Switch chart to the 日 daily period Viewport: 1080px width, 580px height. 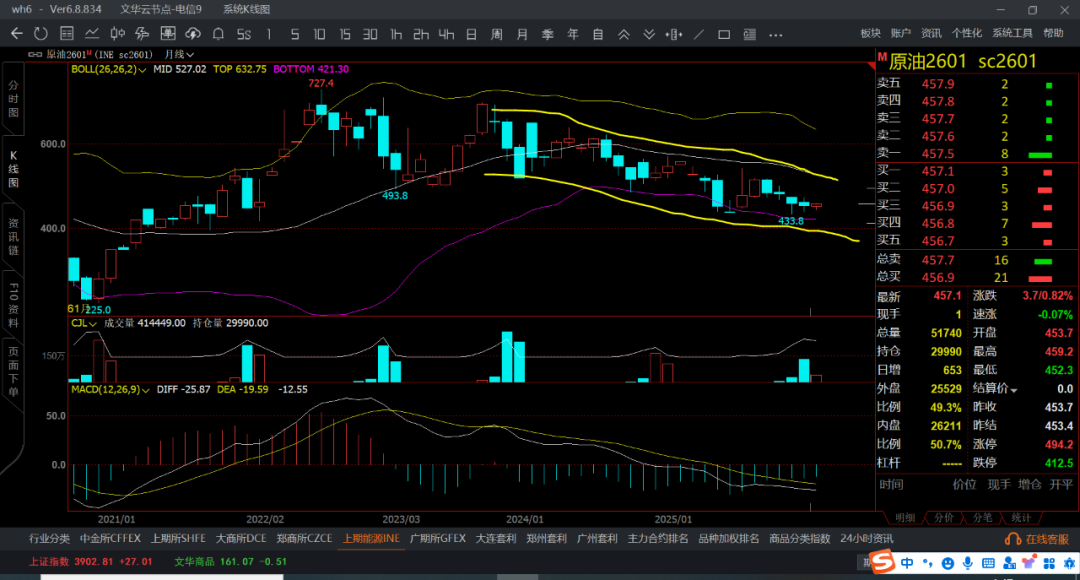[471, 34]
